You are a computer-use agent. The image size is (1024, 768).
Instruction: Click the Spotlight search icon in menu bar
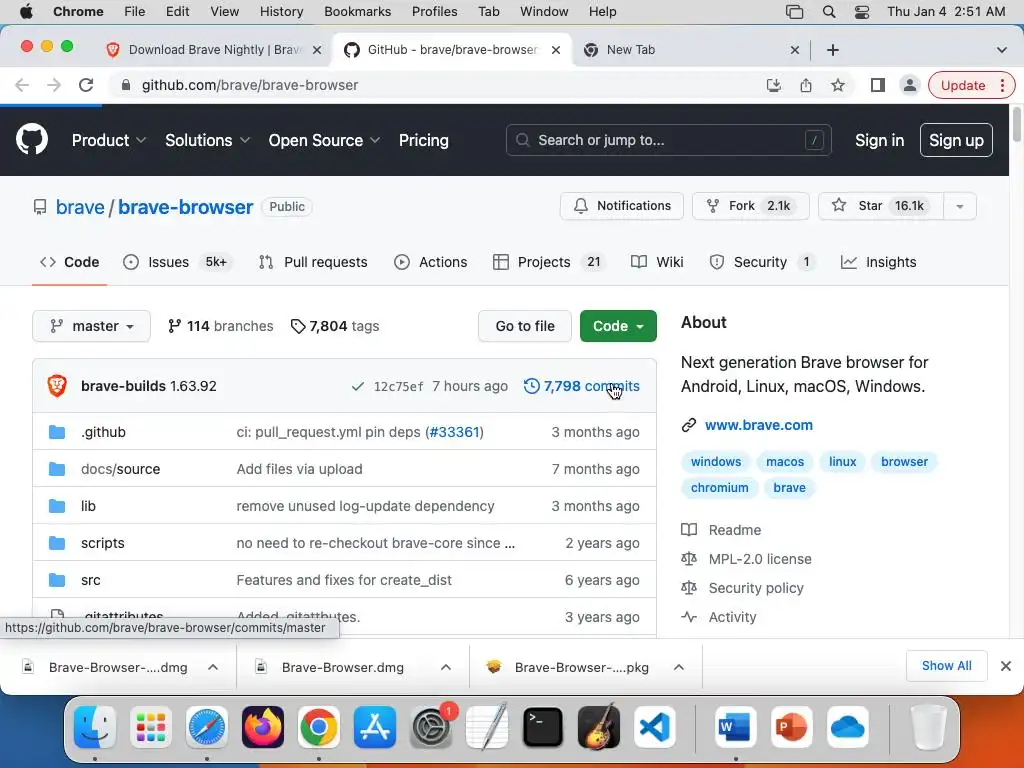[829, 12]
